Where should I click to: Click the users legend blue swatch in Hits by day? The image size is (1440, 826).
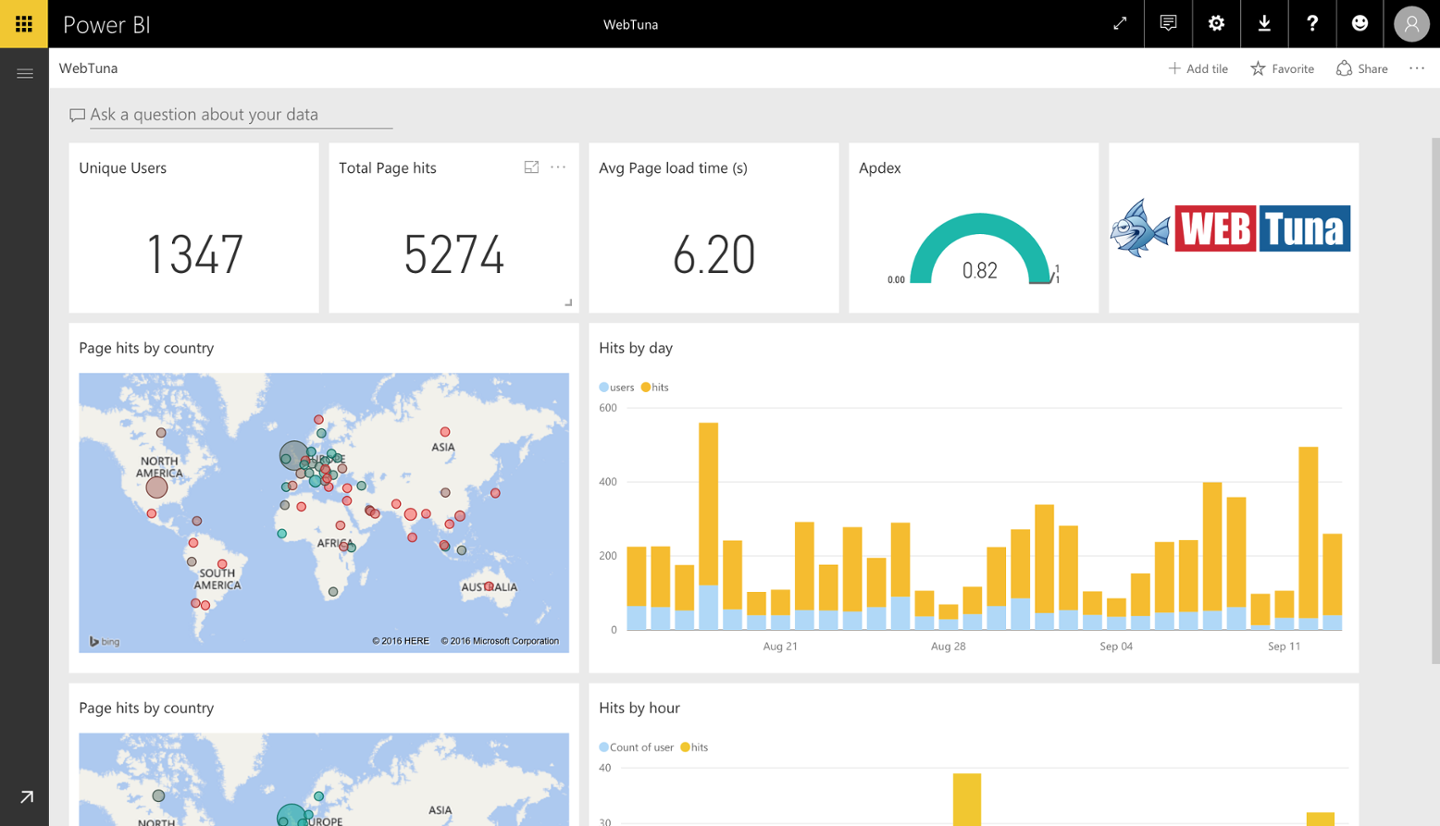tap(604, 387)
